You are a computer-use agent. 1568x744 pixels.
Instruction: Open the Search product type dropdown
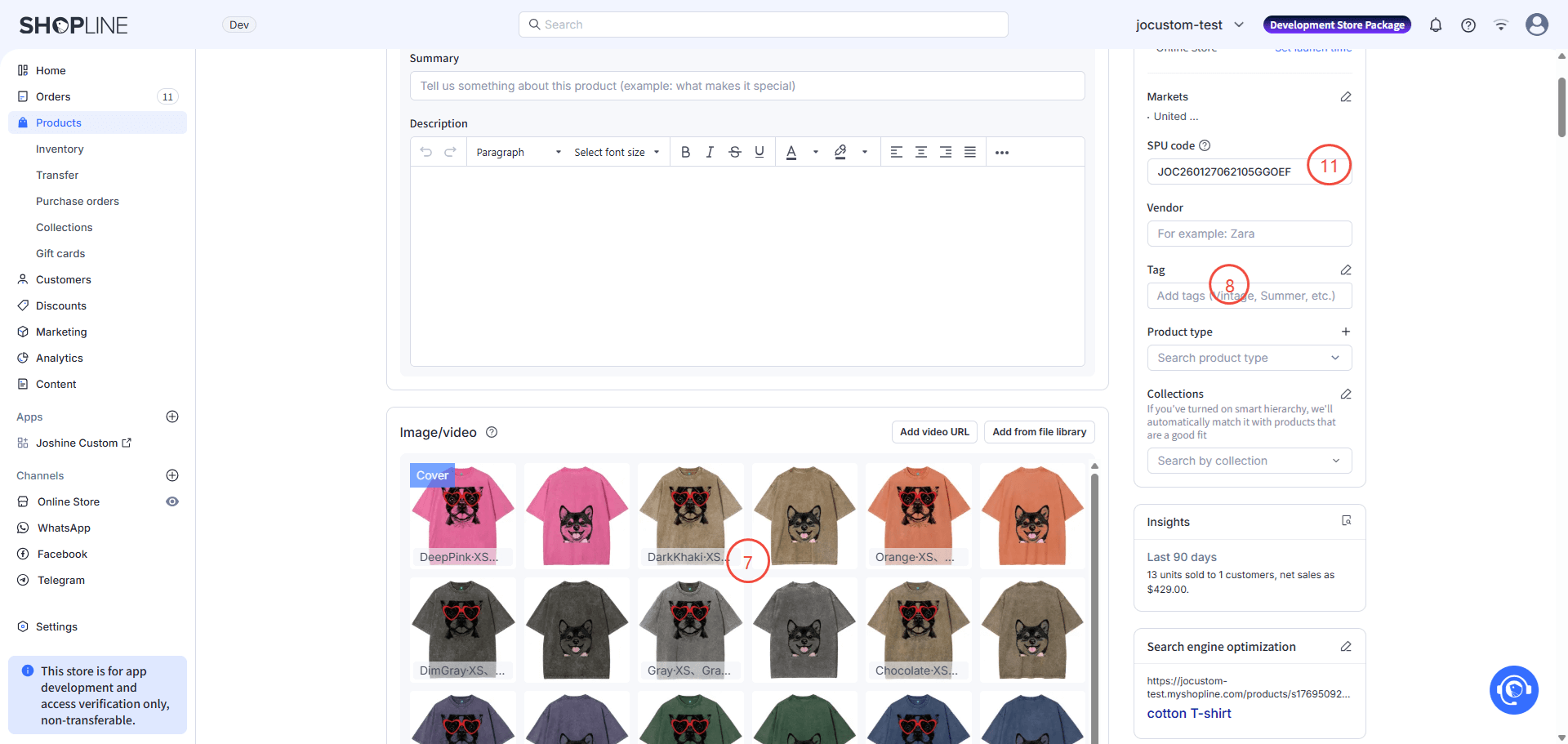click(1249, 358)
